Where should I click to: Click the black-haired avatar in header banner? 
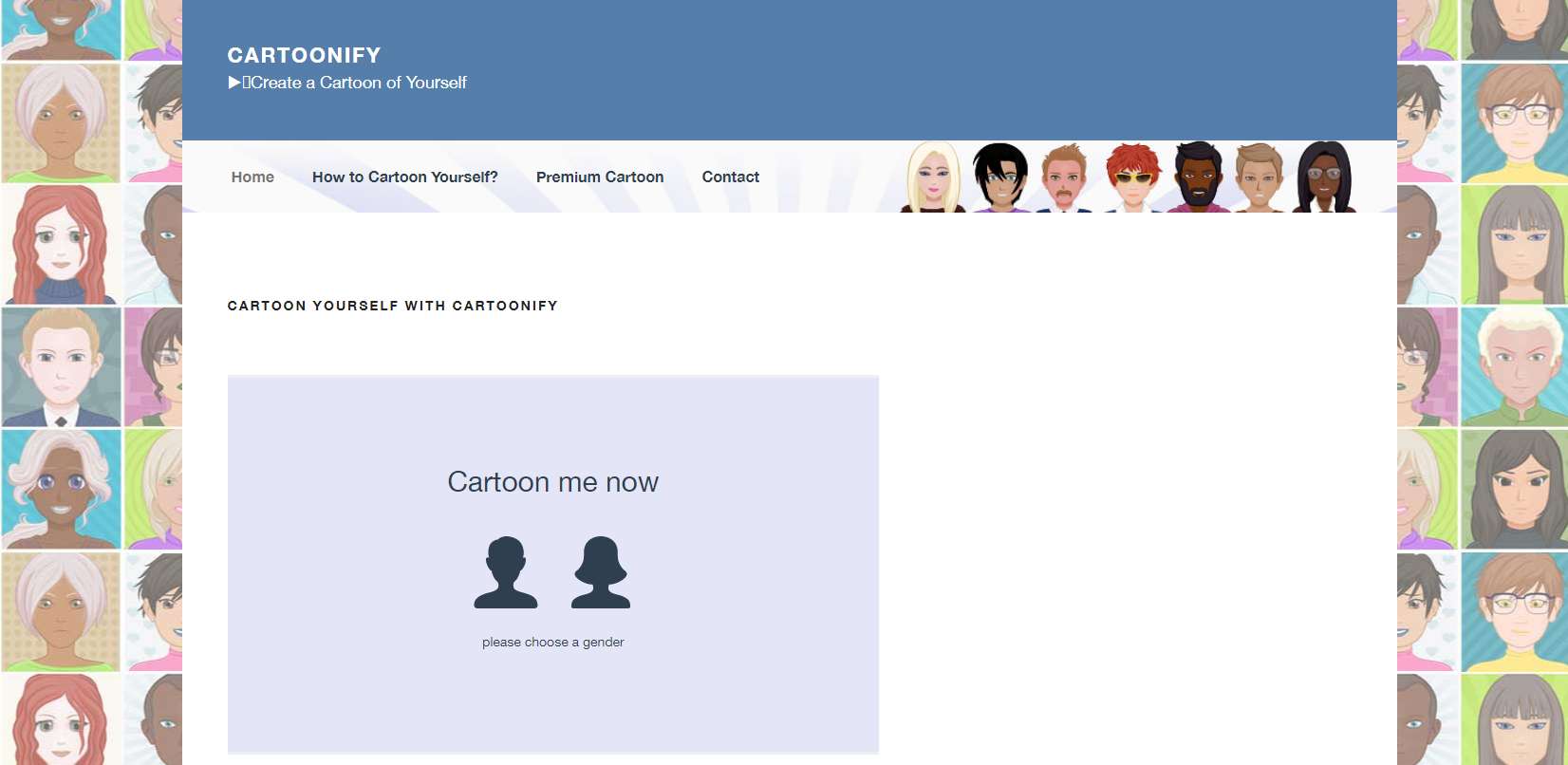point(1000,177)
